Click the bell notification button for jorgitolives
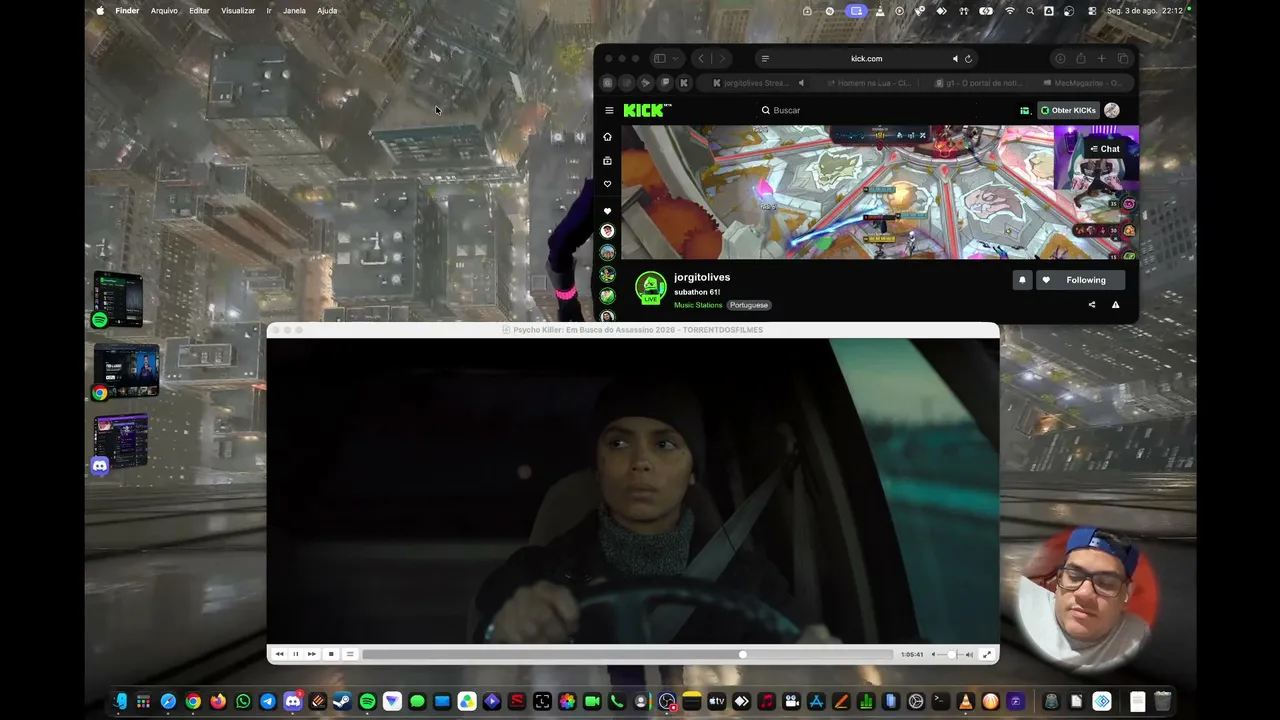Image resolution: width=1280 pixels, height=720 pixels. [1022, 280]
